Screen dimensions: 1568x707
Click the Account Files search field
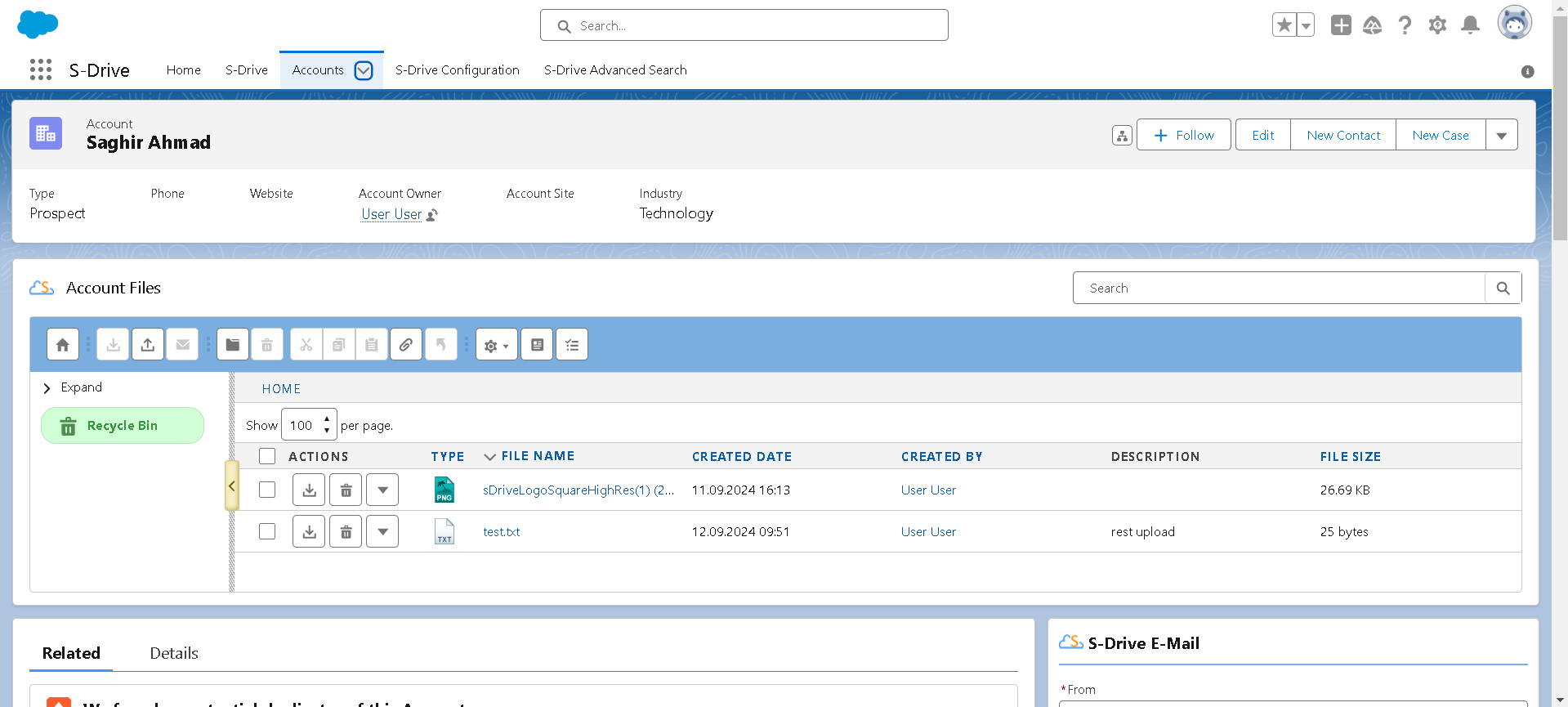tap(1279, 289)
